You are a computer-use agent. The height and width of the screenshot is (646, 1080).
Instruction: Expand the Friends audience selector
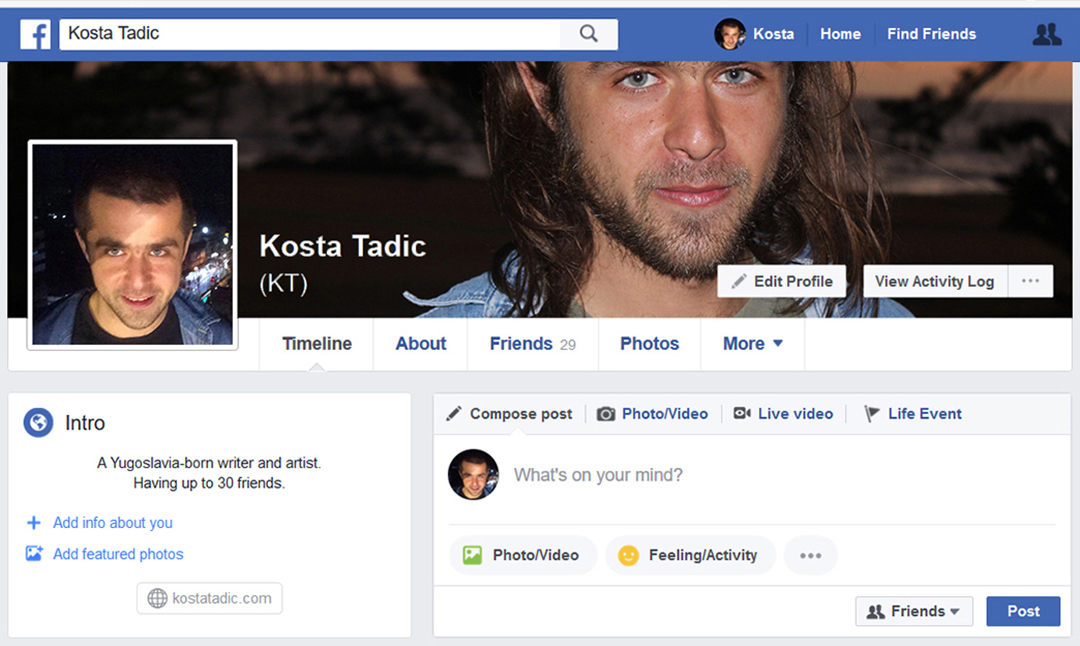(x=914, y=611)
